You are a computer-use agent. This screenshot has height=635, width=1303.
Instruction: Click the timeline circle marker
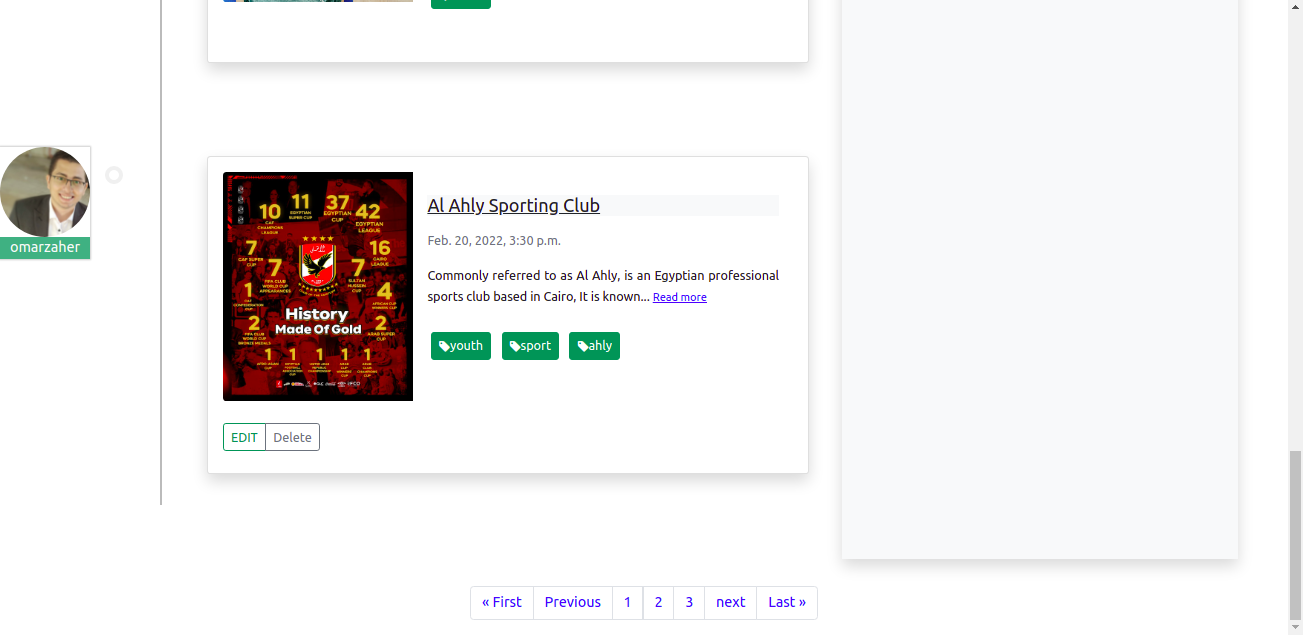tap(114, 175)
